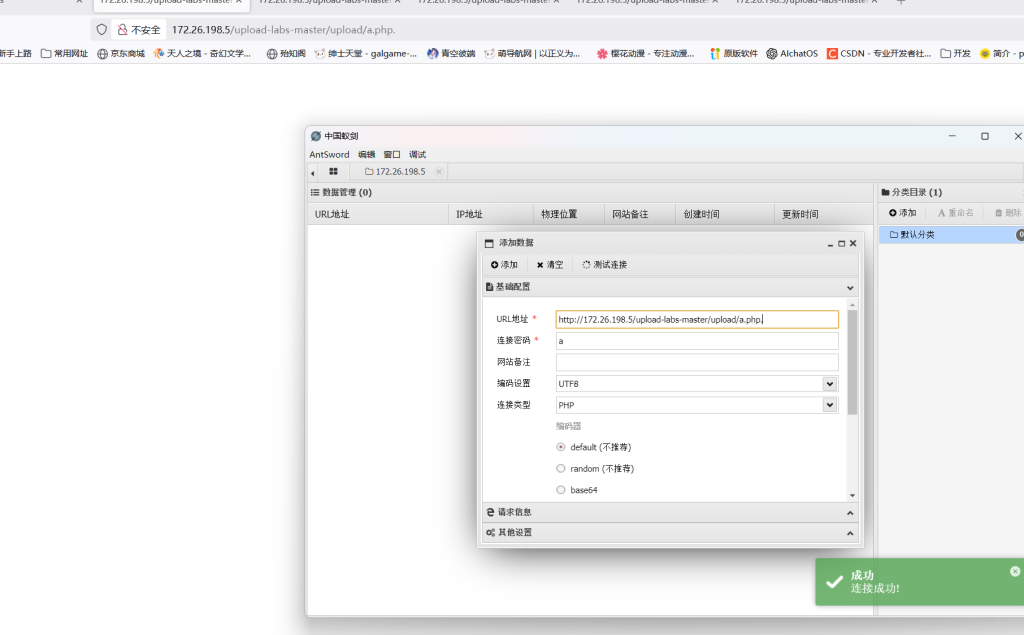Click the 连接密码 input field
Image resolution: width=1024 pixels, height=635 pixels.
click(697, 341)
